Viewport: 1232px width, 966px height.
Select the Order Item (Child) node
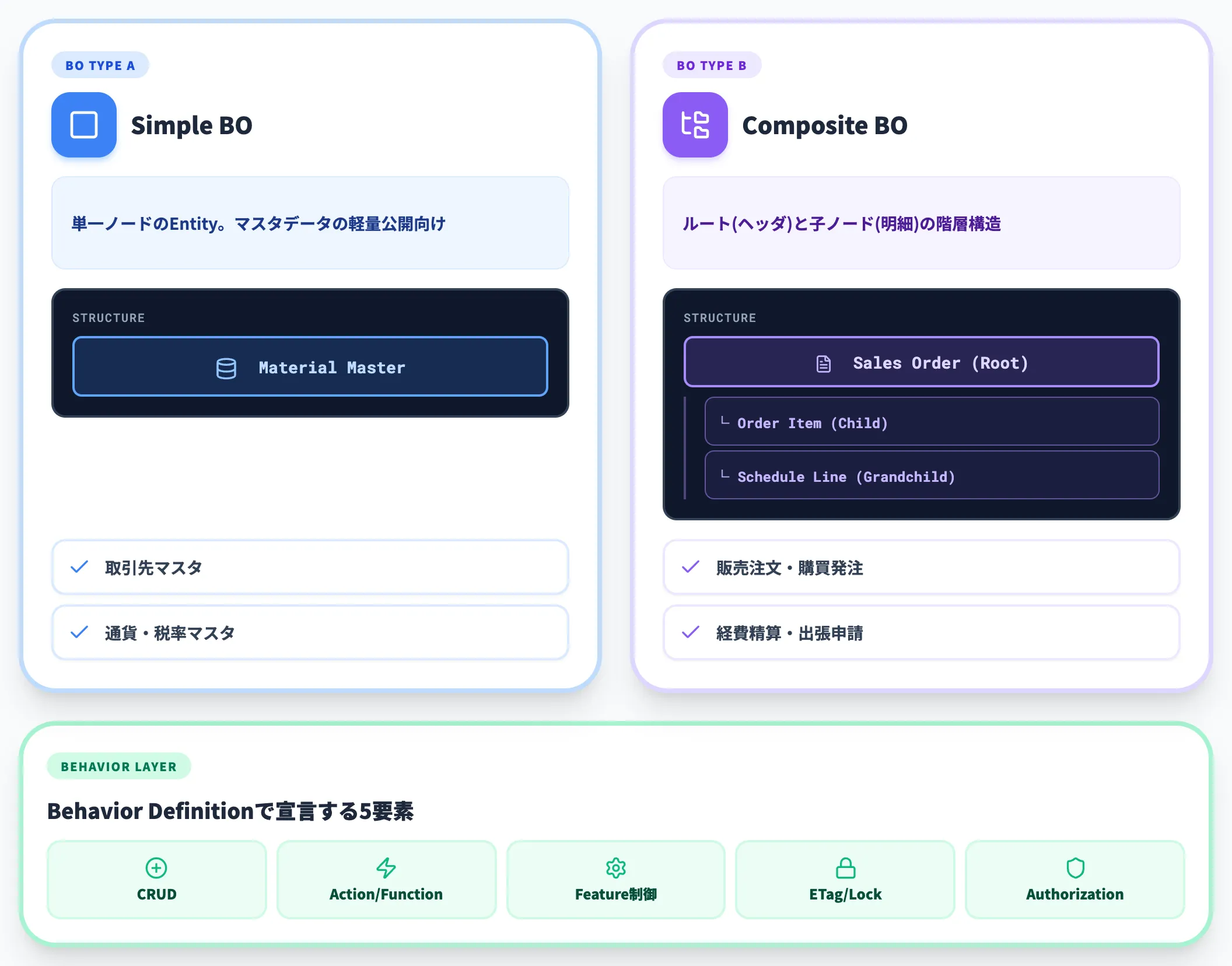click(932, 422)
